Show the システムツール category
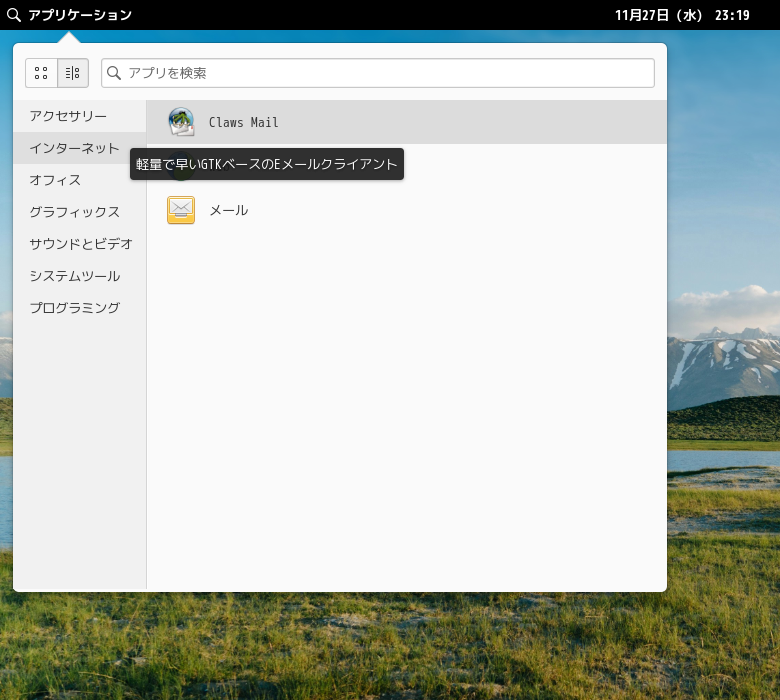Screen dimensions: 780x700 coord(74,276)
